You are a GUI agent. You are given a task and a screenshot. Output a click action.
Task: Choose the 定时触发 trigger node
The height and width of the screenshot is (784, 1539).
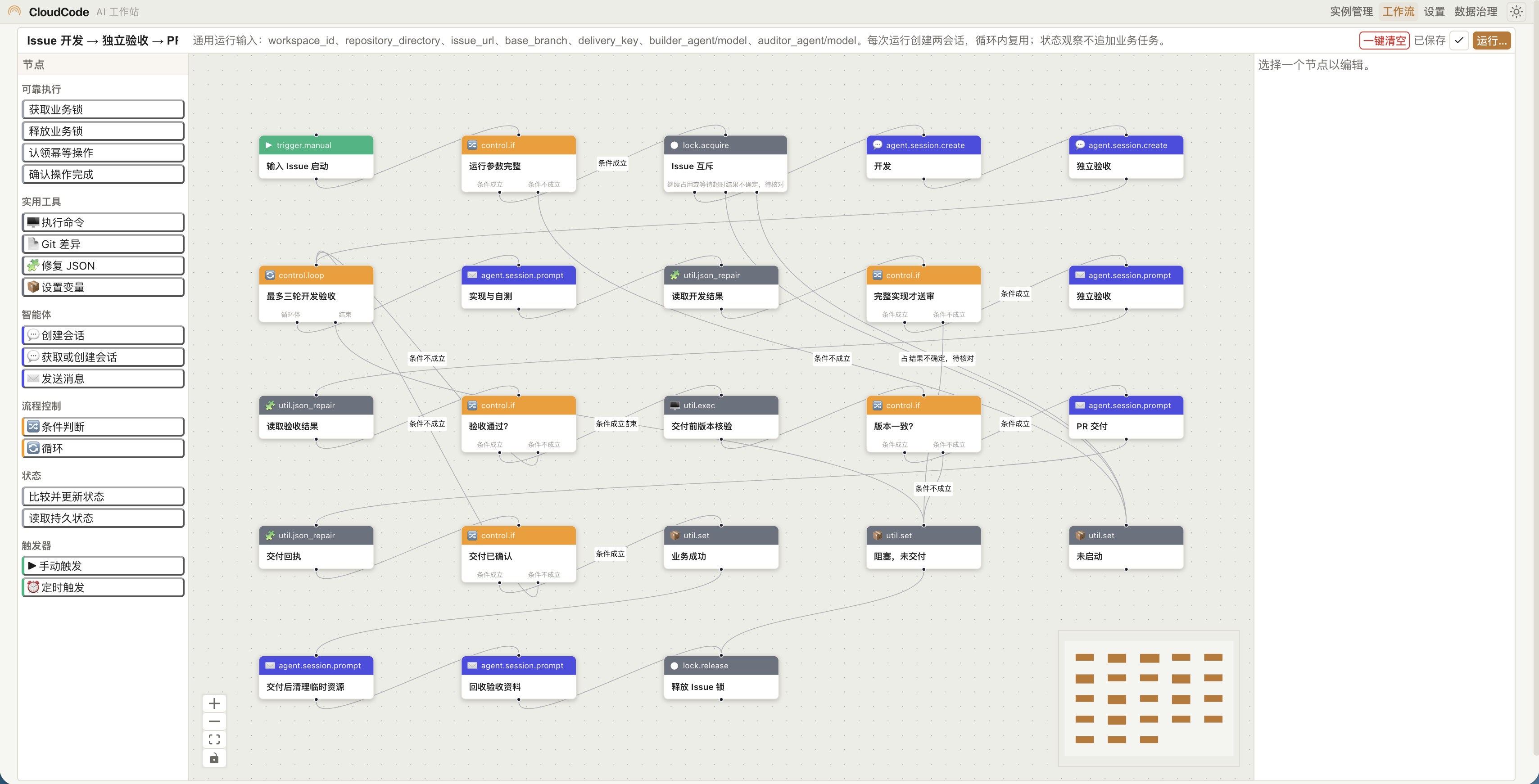click(103, 587)
